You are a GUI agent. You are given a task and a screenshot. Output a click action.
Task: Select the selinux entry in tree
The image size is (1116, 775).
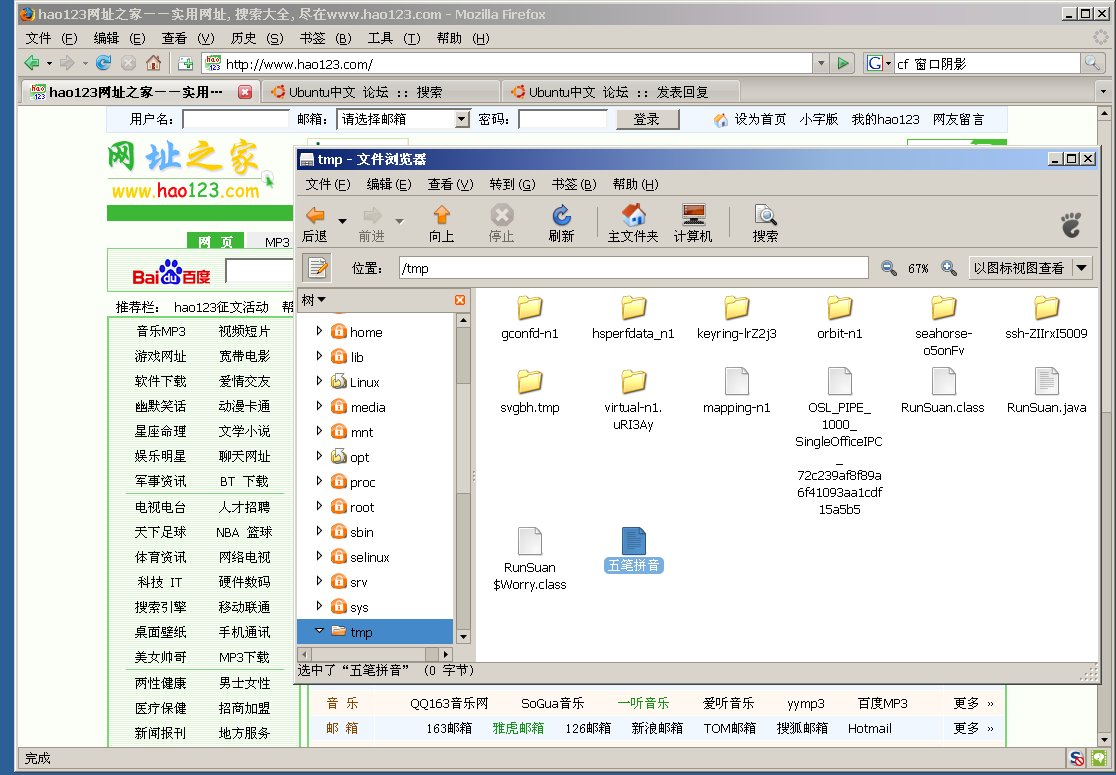click(370, 557)
